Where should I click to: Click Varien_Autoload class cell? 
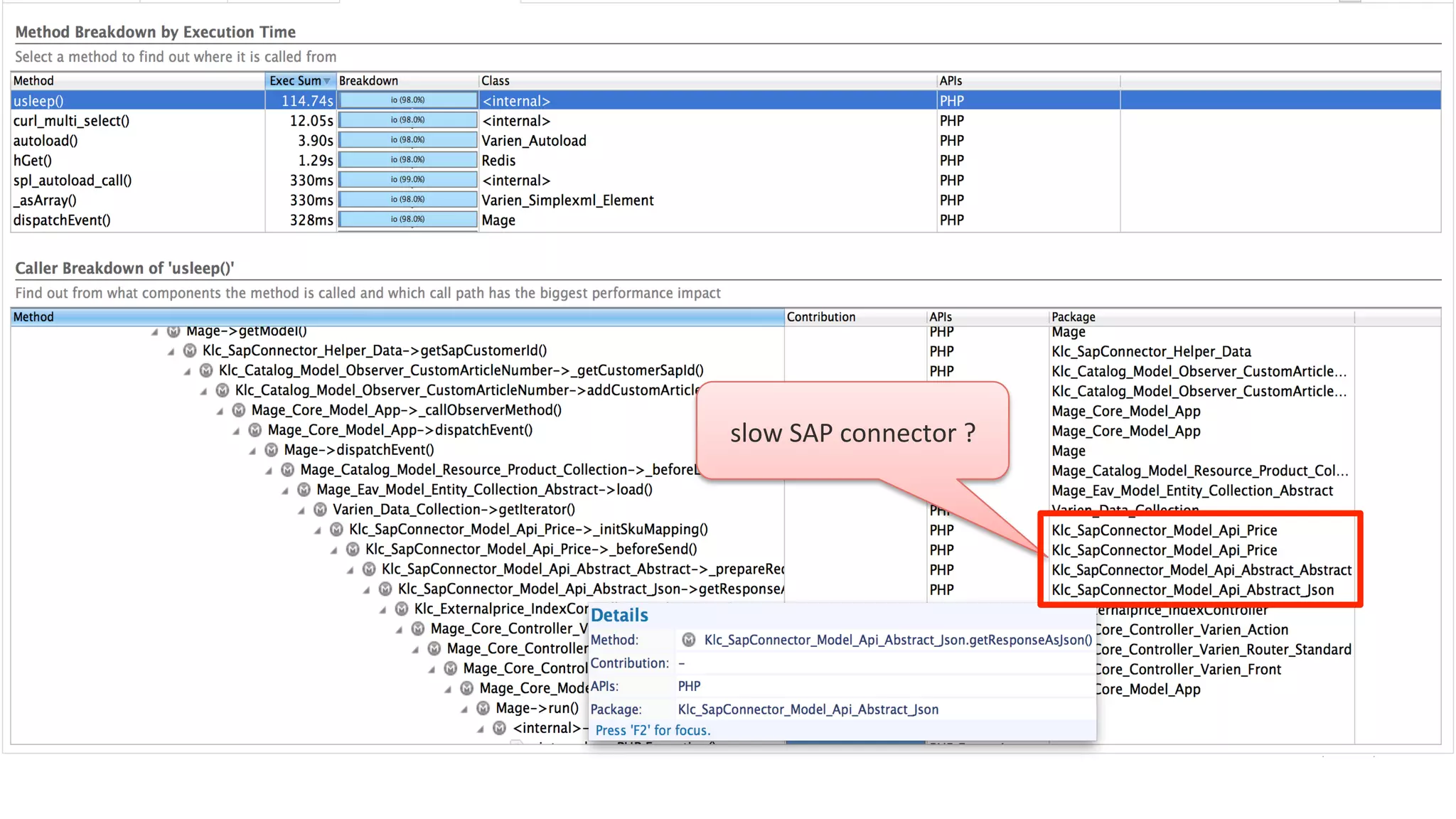click(x=534, y=141)
